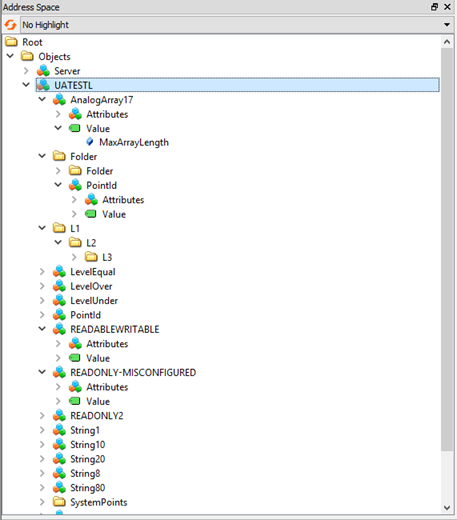The image size is (457, 520).
Task: Click the orange refresh address space icon
Action: [10, 25]
